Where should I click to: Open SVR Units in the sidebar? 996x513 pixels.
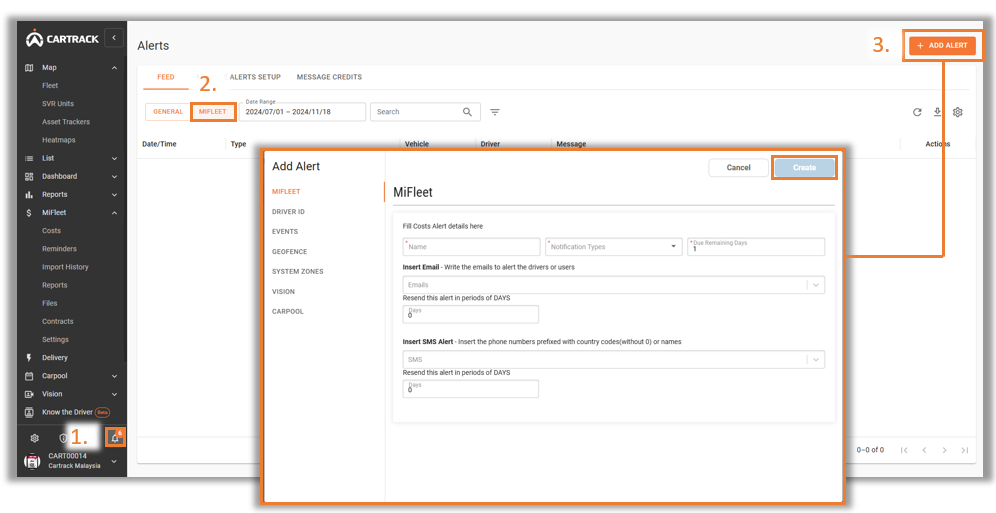[58, 103]
